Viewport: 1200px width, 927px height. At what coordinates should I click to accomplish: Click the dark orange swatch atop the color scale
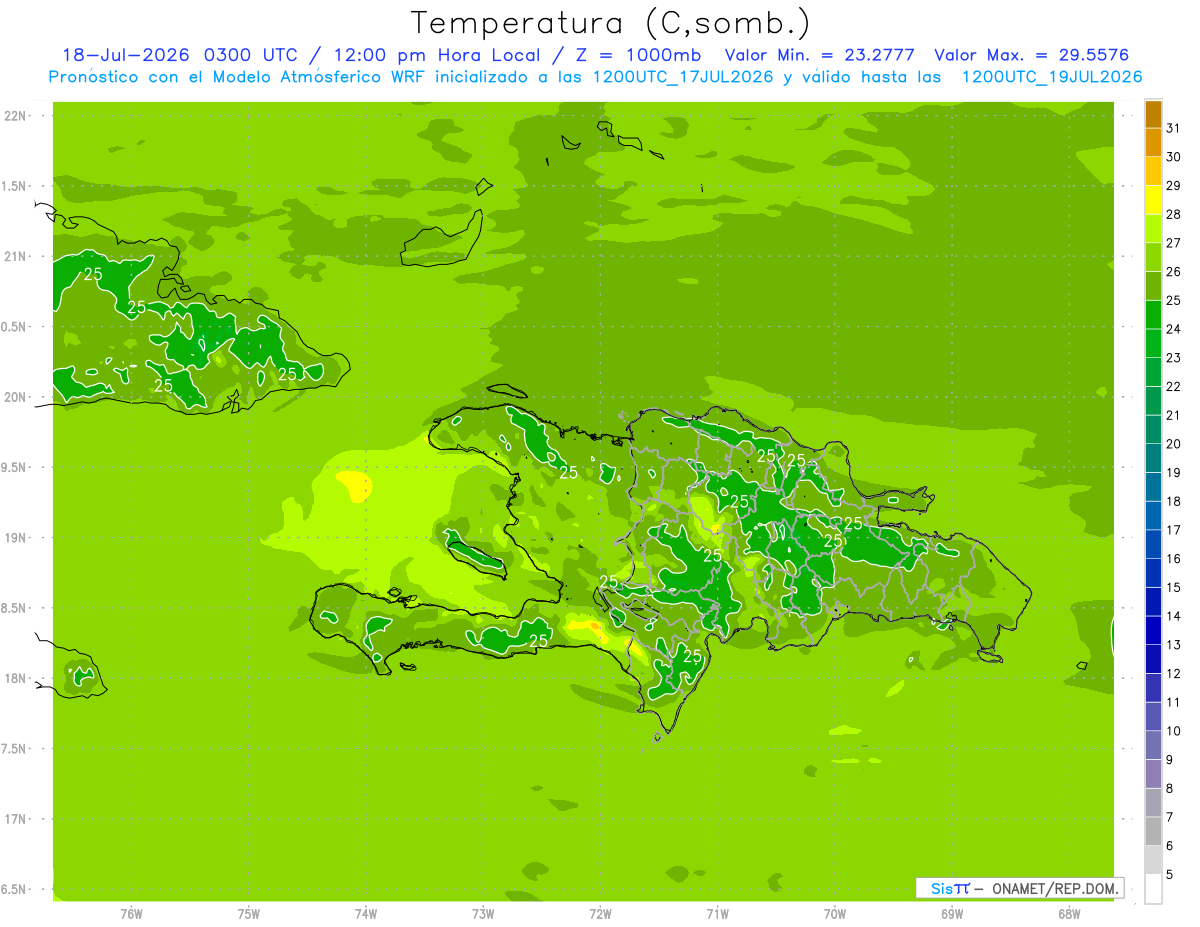[1153, 114]
